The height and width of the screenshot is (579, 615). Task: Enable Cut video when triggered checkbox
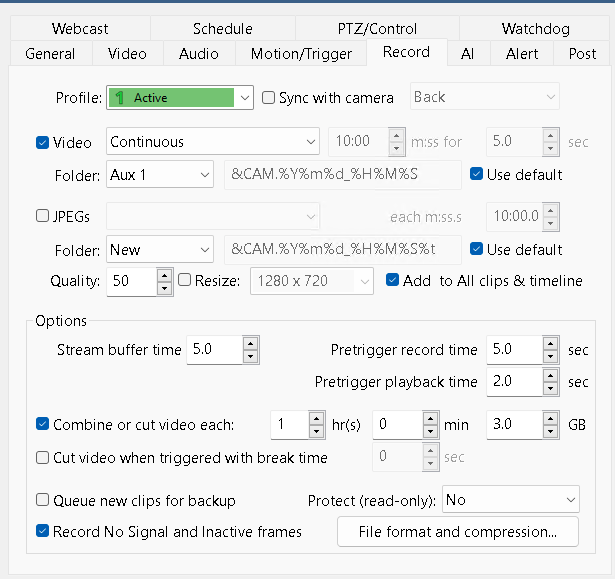point(42,458)
